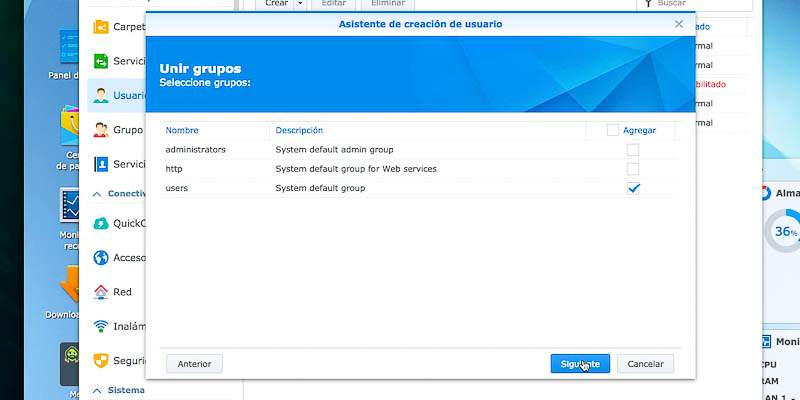Image resolution: width=800 pixels, height=400 pixels.
Task: Click the Grupo label in the sidebar
Action: (128, 130)
